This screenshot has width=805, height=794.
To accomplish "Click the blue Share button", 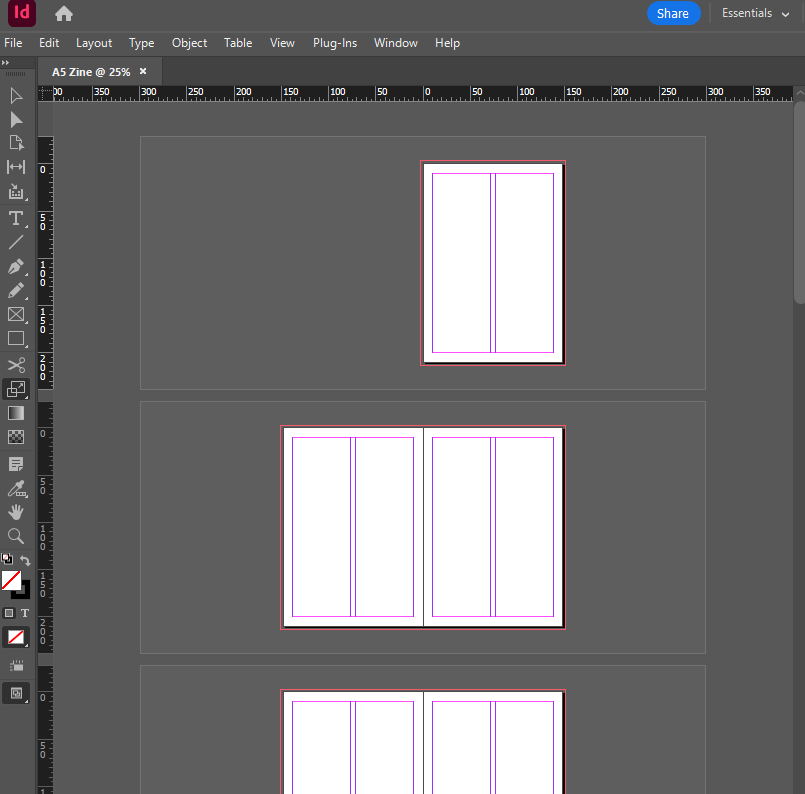I will (x=673, y=13).
